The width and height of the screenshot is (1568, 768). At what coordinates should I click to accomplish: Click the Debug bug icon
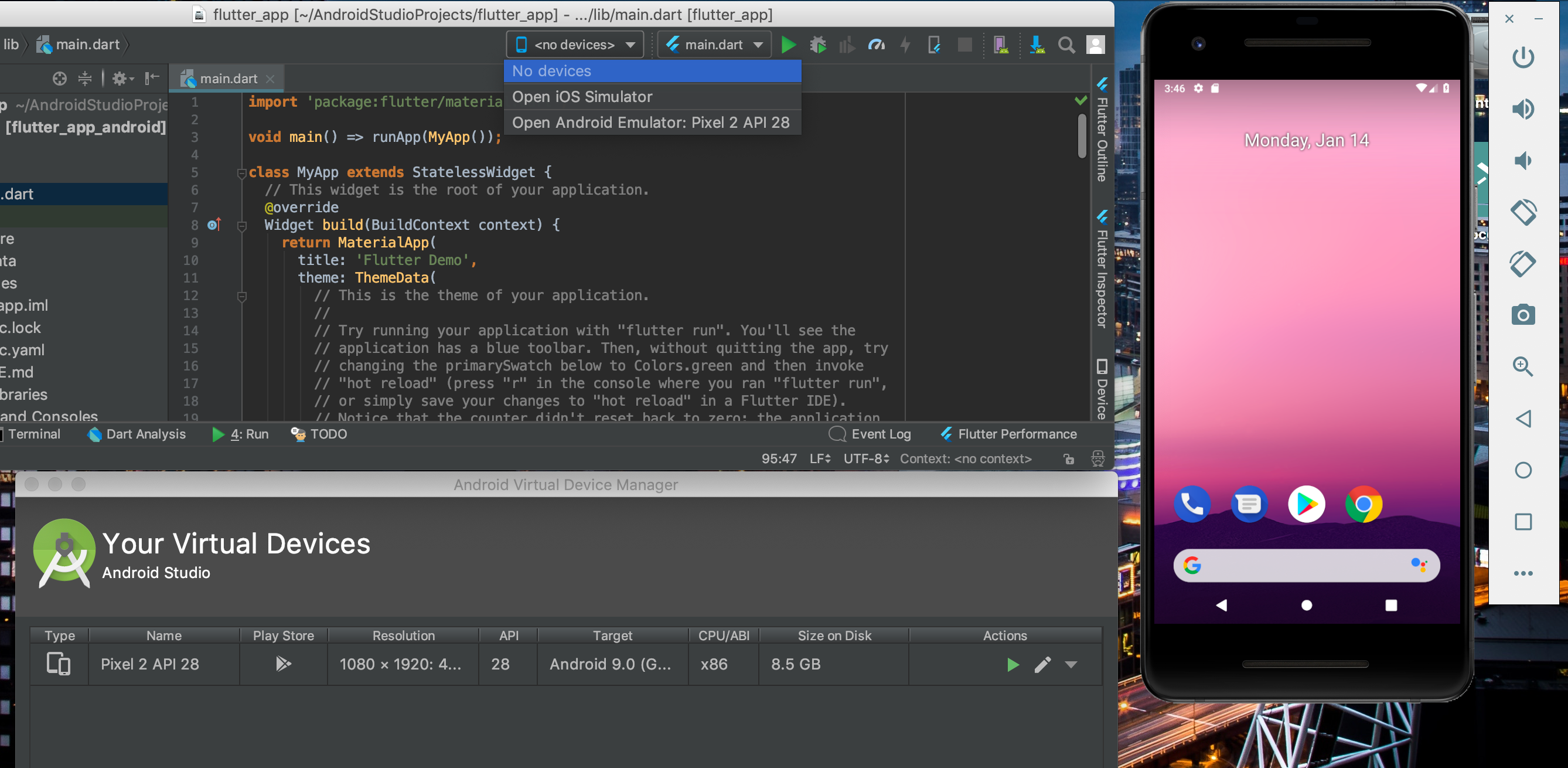[817, 45]
